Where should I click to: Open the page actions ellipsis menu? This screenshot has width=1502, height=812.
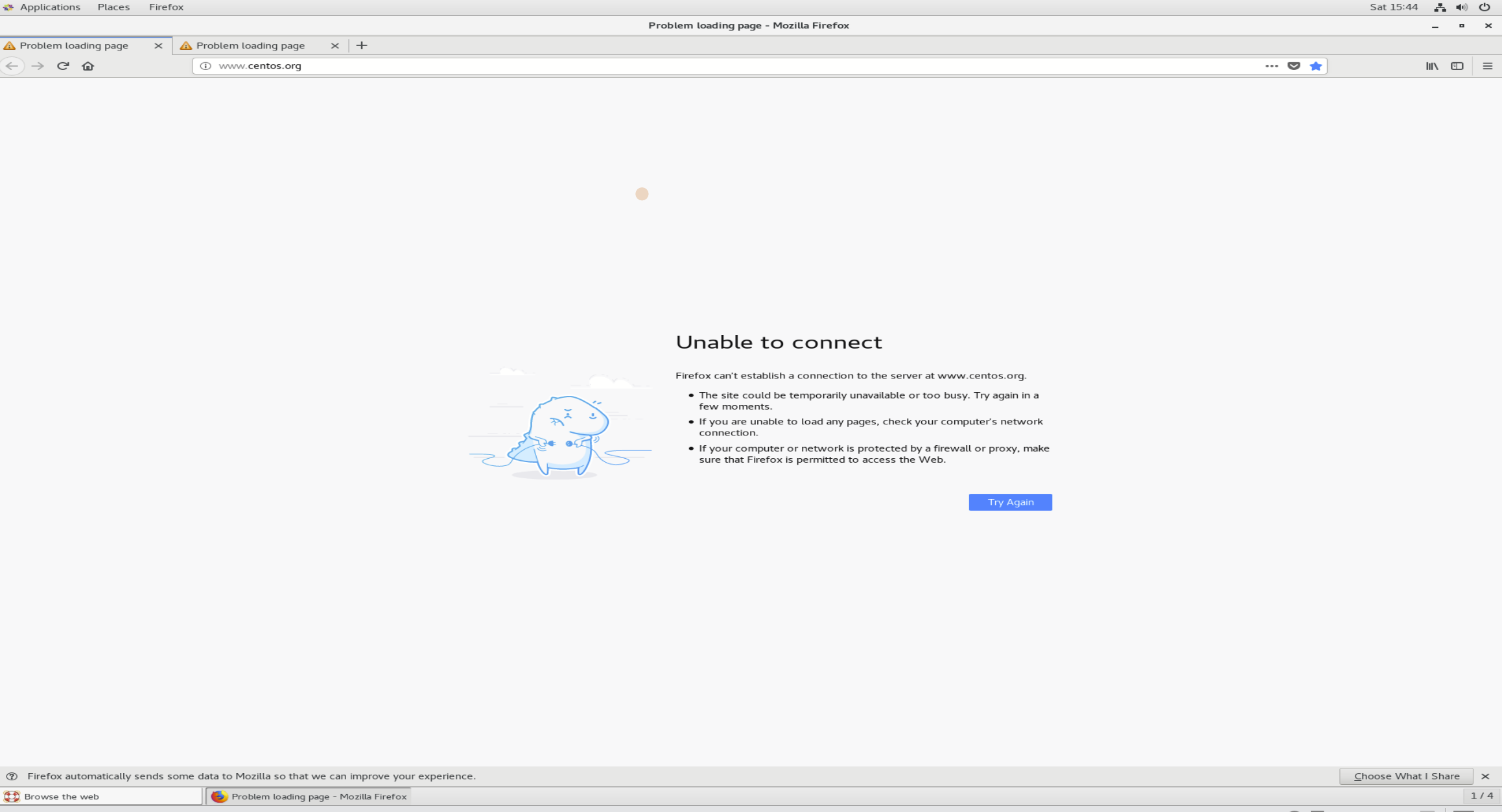point(1271,65)
